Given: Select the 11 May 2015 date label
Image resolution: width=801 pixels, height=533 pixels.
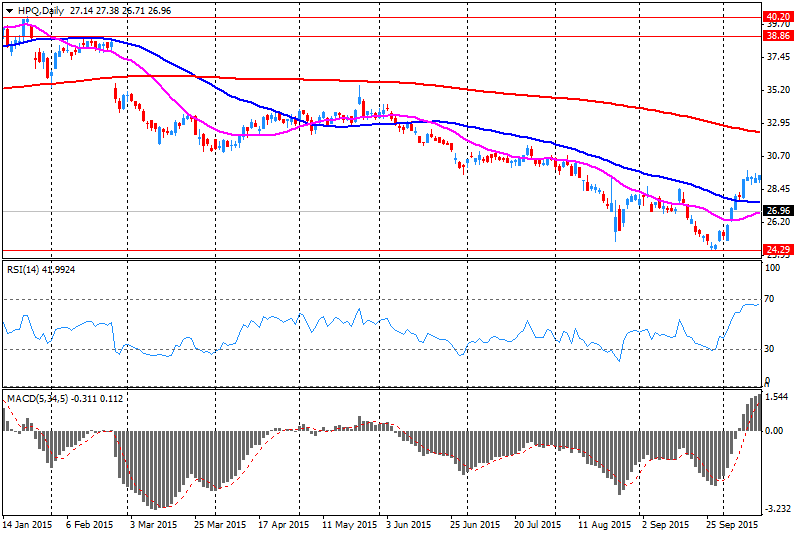Looking at the screenshot, I should pos(349,525).
